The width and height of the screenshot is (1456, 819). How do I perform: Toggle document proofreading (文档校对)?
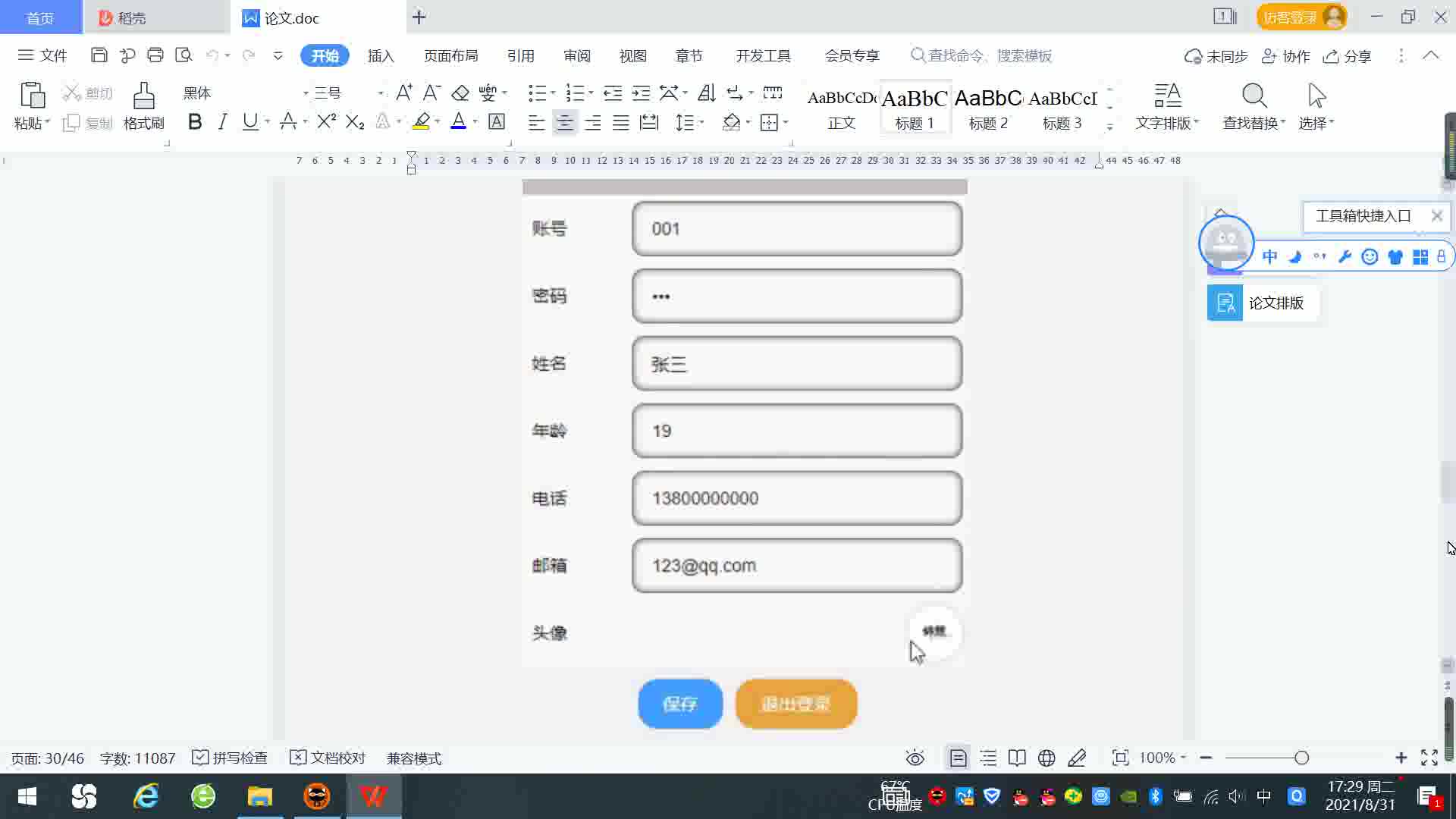[x=328, y=758]
